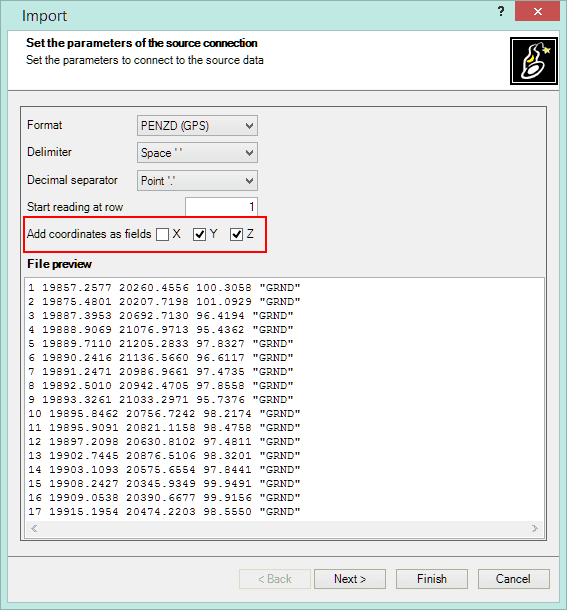Click the Next > button
The height and width of the screenshot is (610, 567).
pos(350,579)
